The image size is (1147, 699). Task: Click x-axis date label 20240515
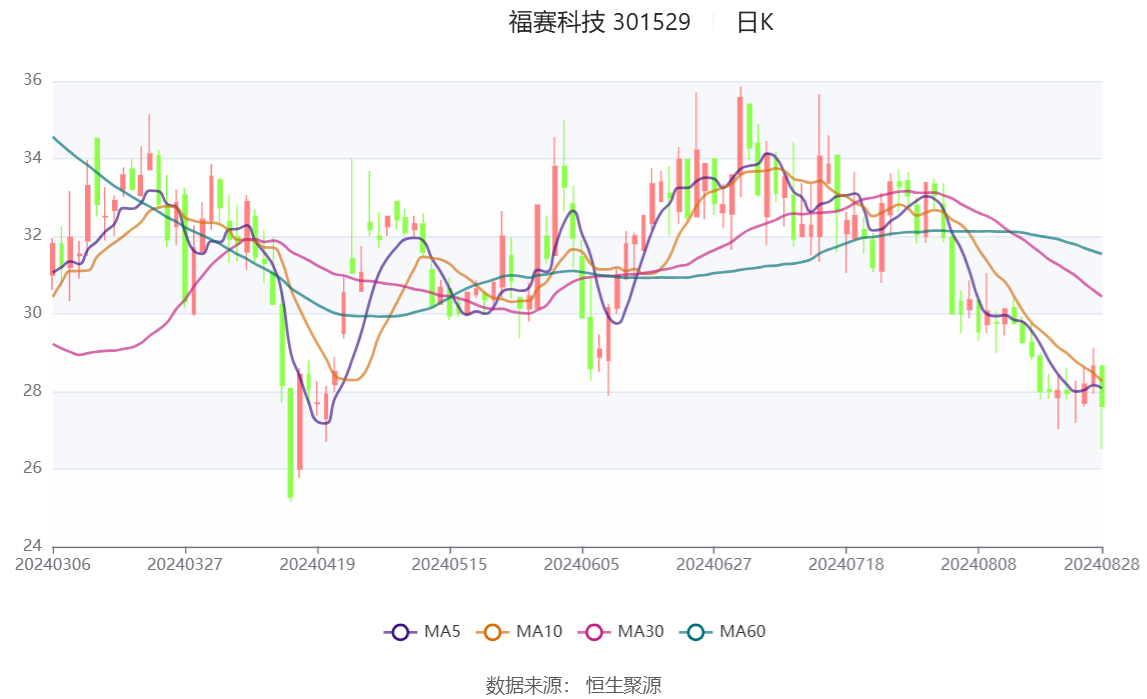click(x=449, y=564)
